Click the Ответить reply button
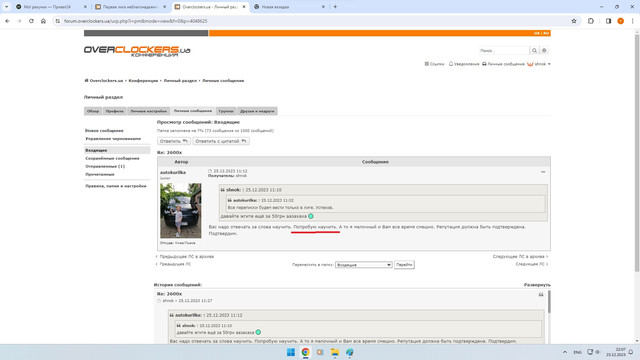640x360 pixels. pyautogui.click(x=173, y=141)
